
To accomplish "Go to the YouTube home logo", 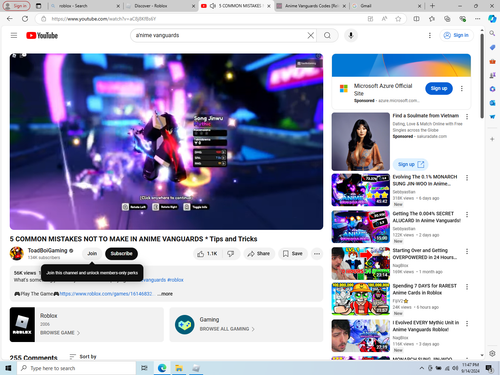I will tap(42, 35).
